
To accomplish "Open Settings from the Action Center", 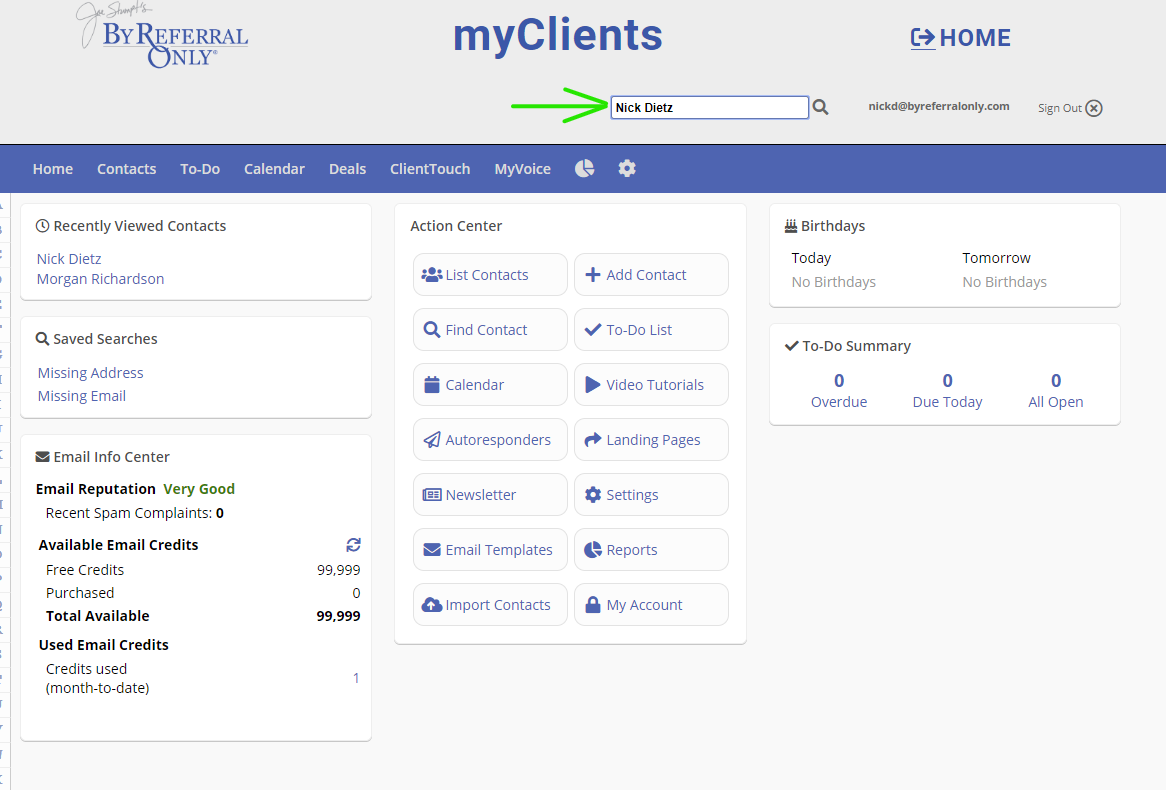I will (651, 495).
